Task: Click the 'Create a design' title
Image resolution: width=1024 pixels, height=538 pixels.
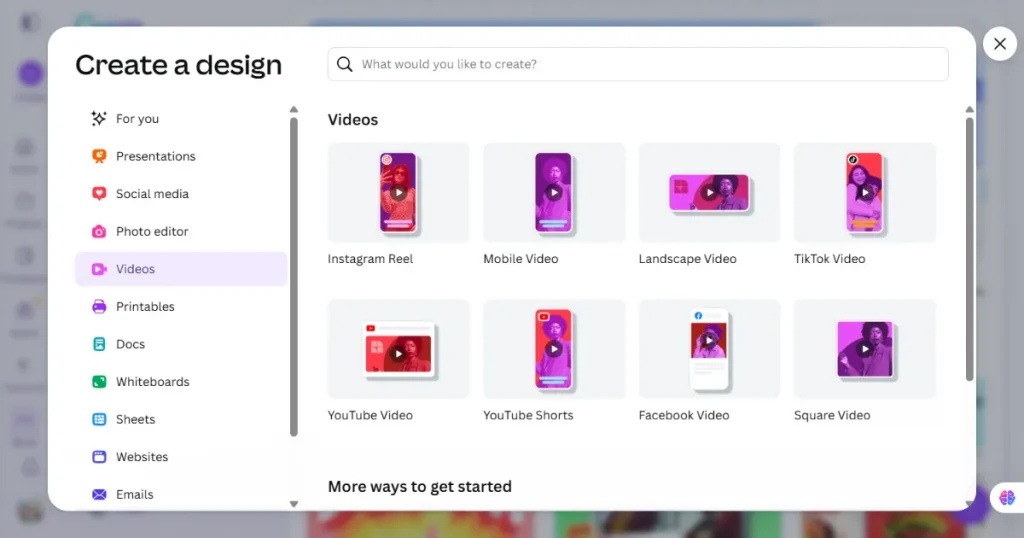Action: [178, 65]
